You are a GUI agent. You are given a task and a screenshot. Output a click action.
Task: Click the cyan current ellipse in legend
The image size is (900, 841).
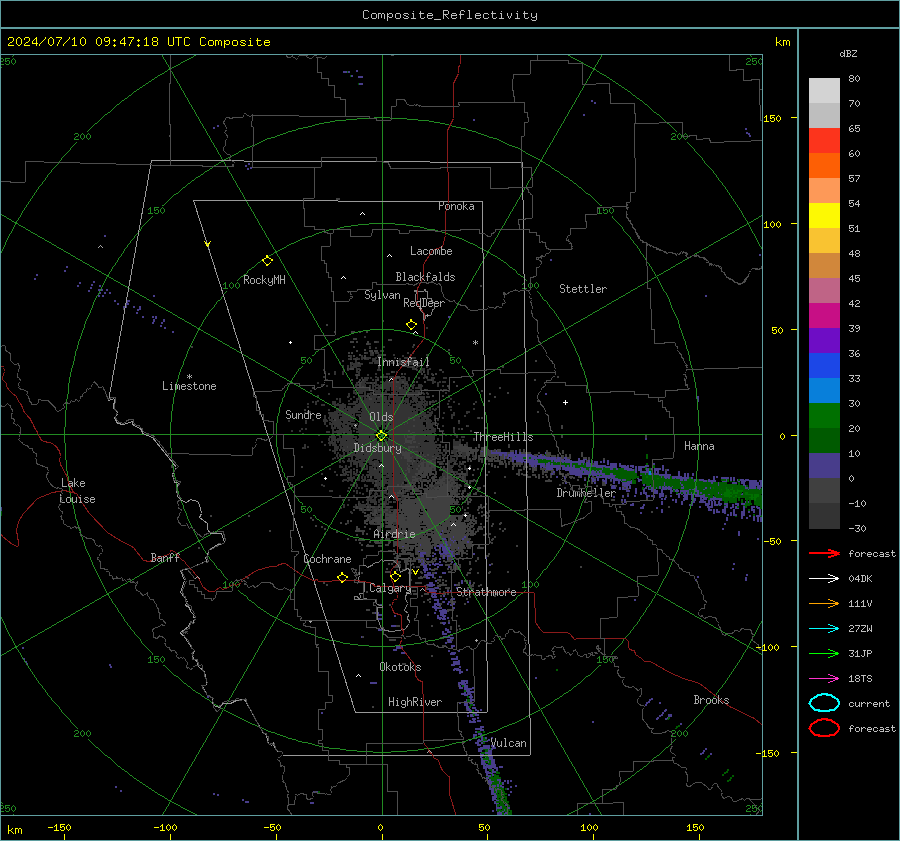click(824, 703)
